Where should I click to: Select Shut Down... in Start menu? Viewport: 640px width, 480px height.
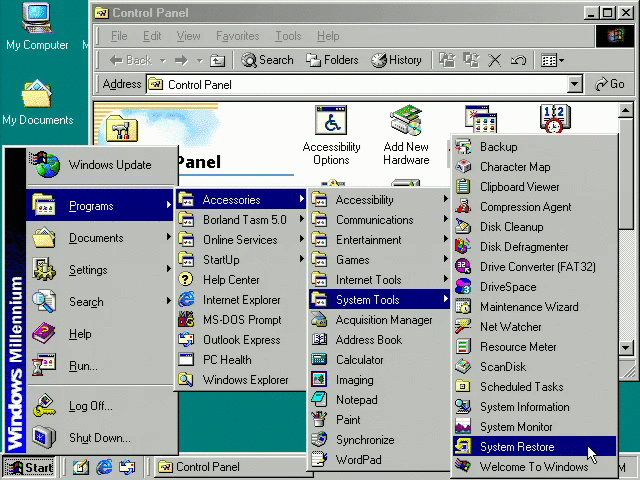coord(100,438)
